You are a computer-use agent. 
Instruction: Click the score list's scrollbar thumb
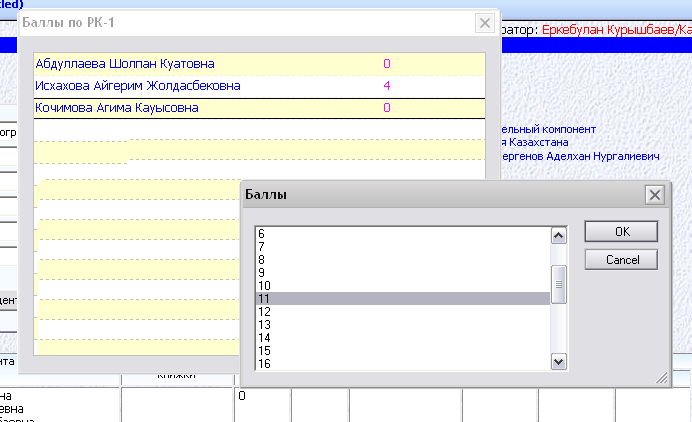[x=560, y=283]
